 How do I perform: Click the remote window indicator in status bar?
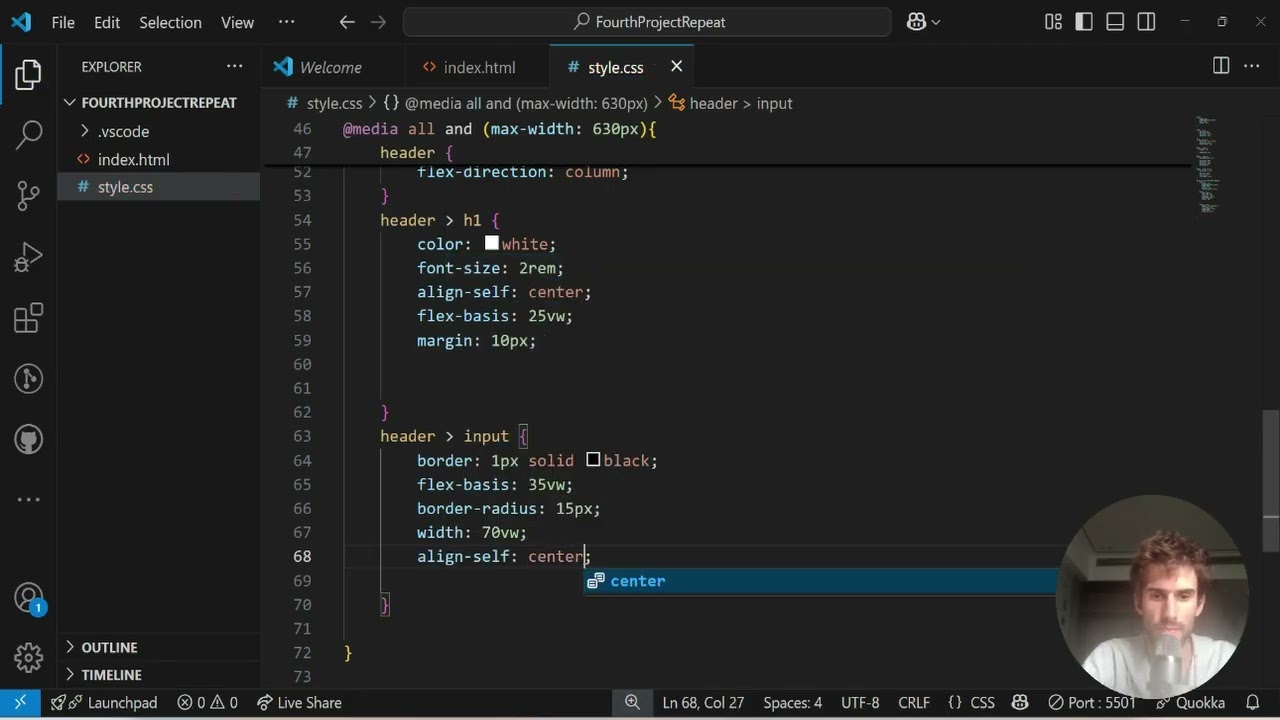20,703
